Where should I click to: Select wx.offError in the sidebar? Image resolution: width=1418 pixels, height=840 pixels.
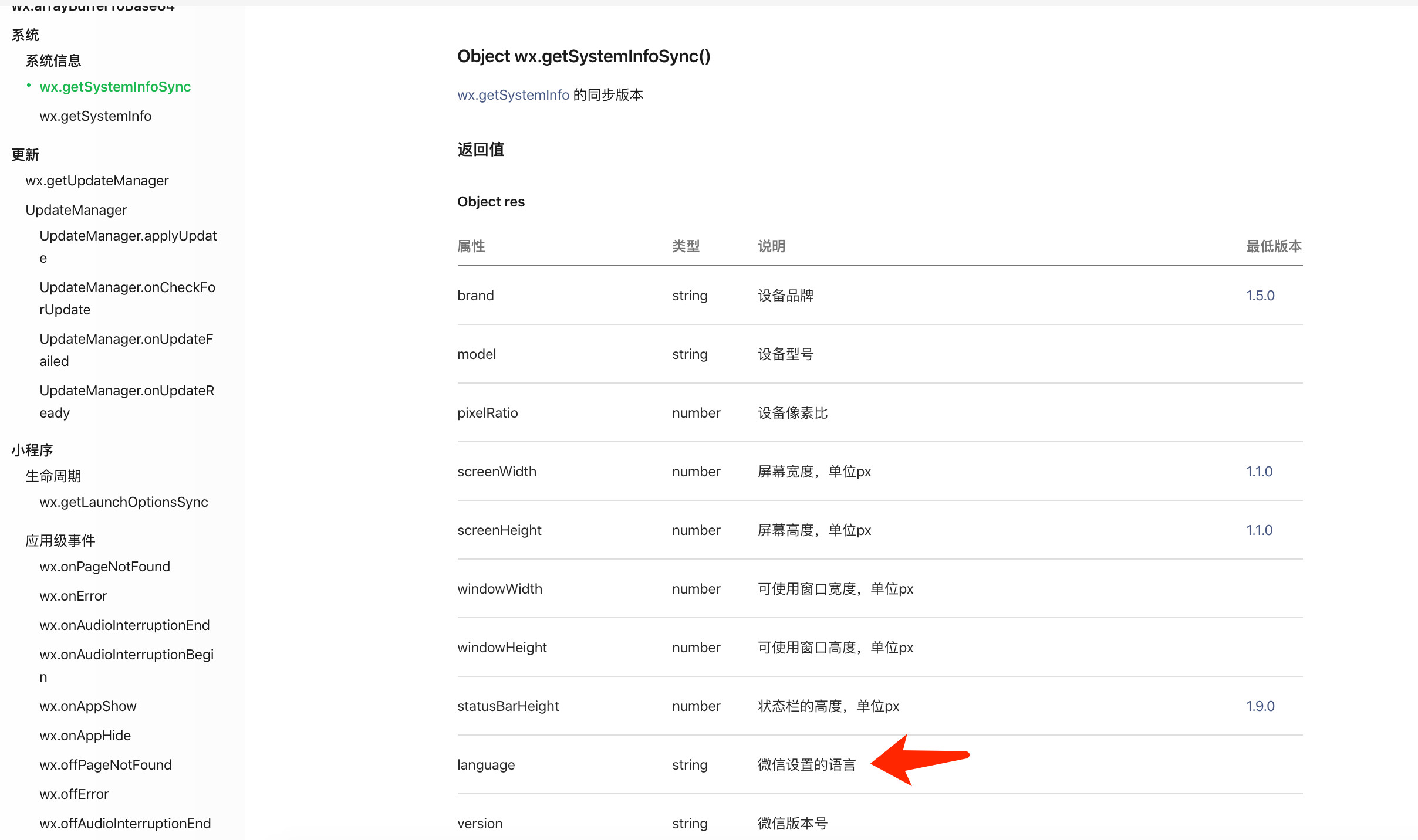click(x=74, y=794)
